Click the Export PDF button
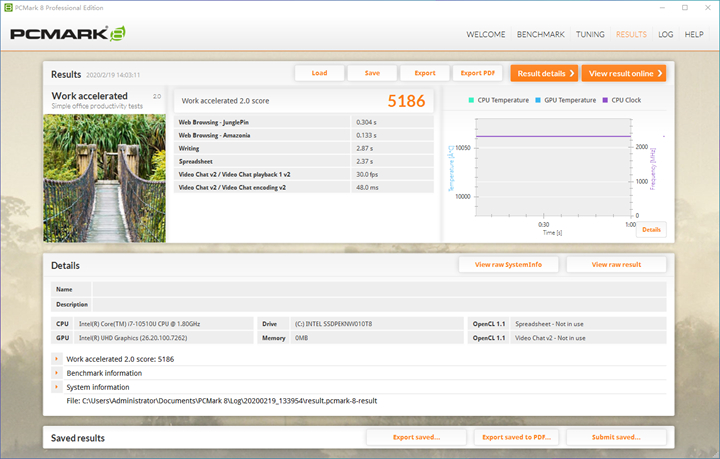The image size is (720, 459). click(477, 73)
